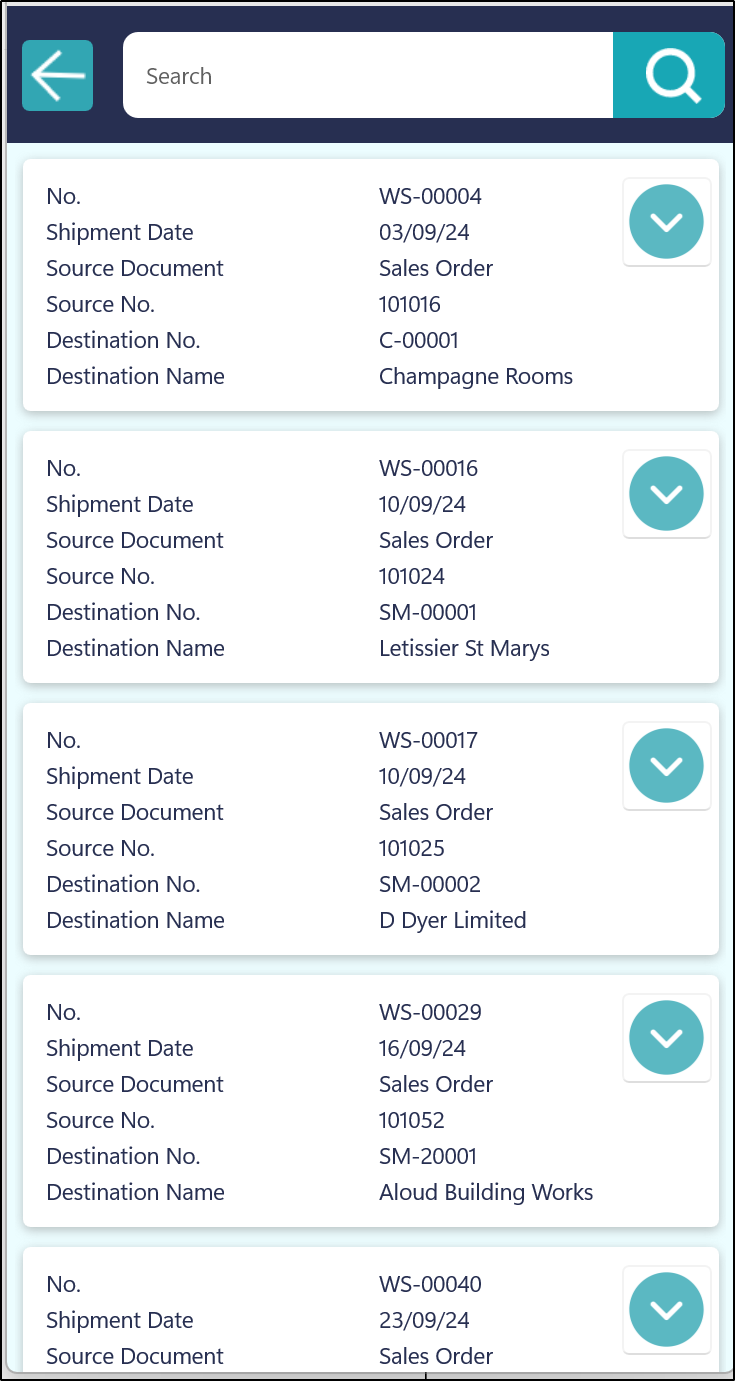
Task: Click destination number SM-20001
Action: pyautogui.click(x=428, y=1157)
